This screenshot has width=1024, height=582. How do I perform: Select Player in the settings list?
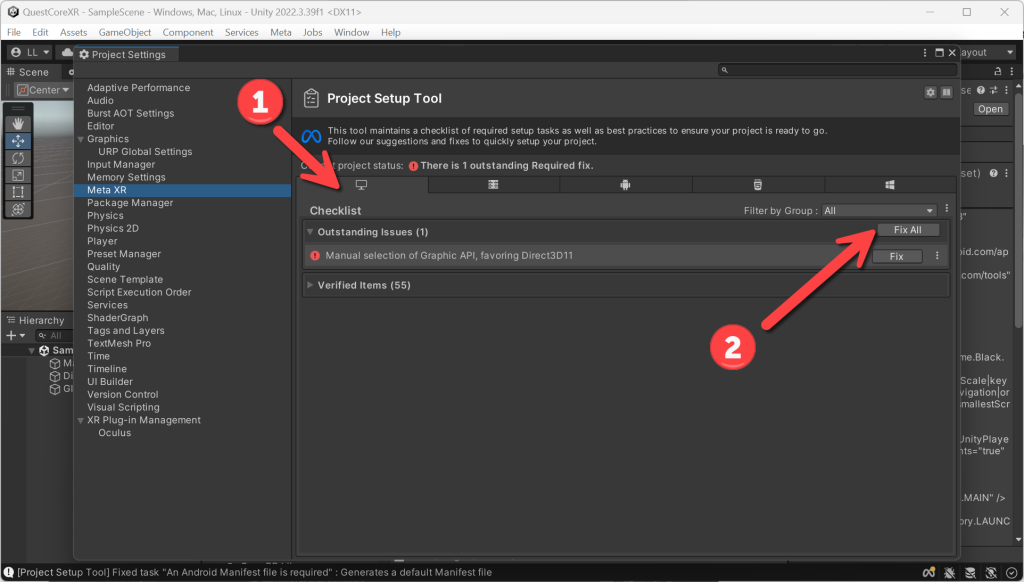103,241
